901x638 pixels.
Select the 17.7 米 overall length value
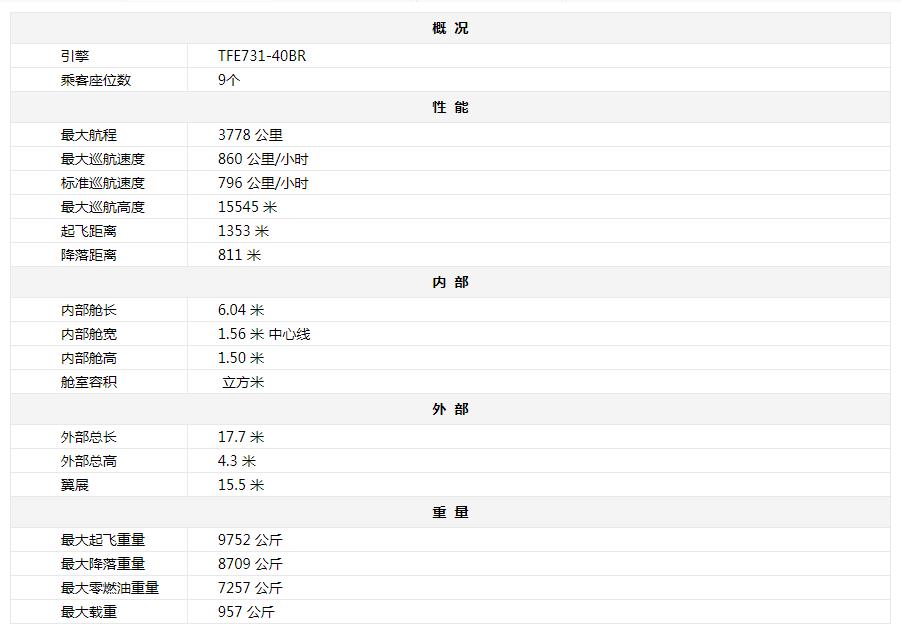click(241, 437)
